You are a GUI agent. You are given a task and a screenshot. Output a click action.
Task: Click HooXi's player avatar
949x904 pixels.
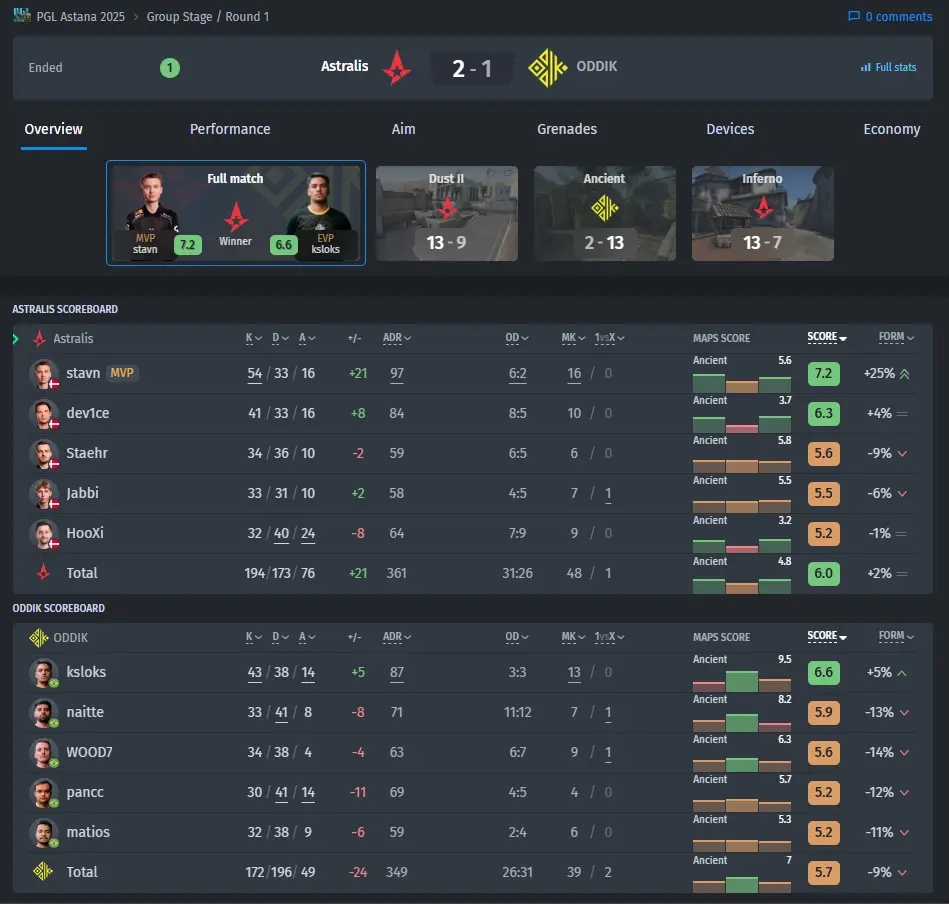tap(44, 533)
